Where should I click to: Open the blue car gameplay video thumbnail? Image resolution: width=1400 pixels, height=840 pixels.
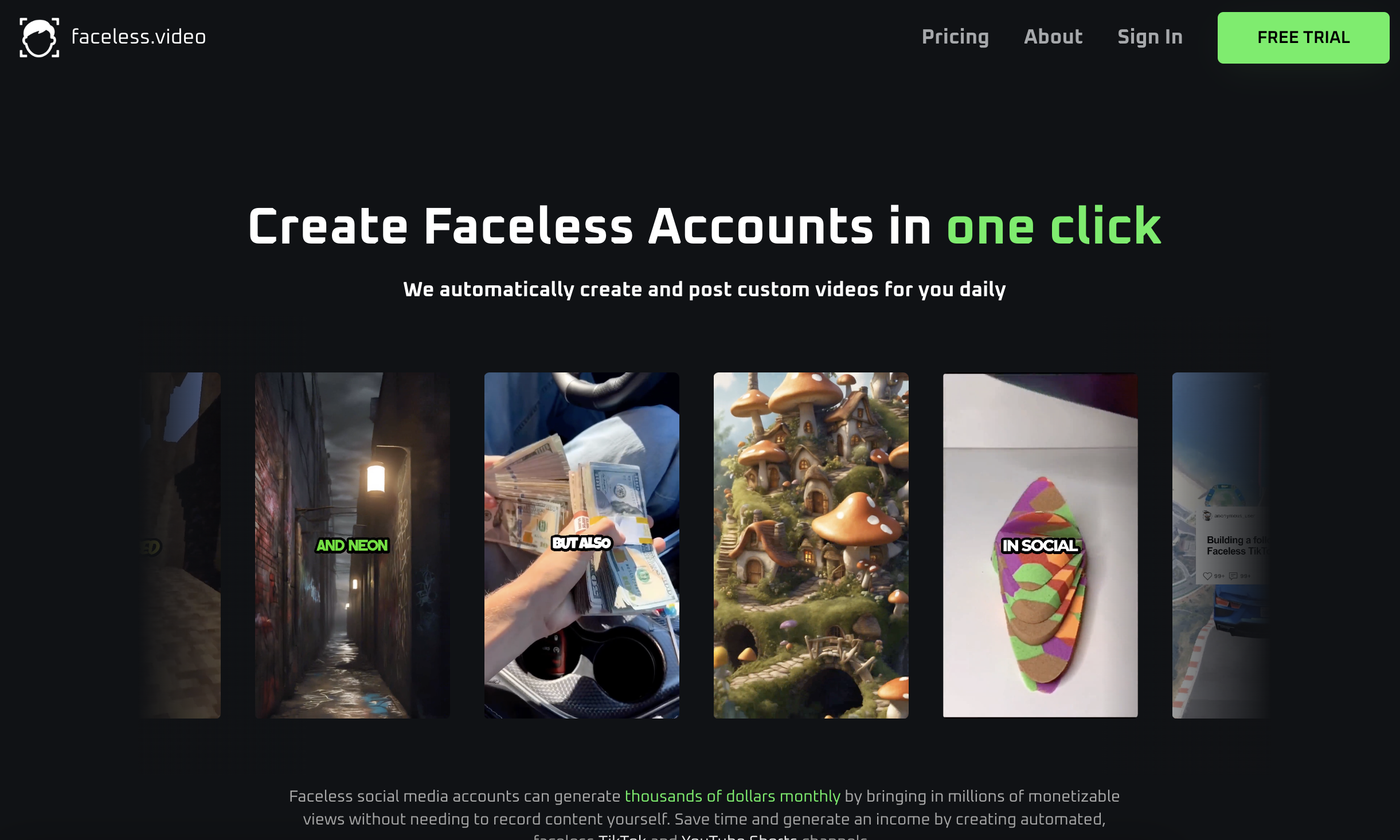[1221, 545]
